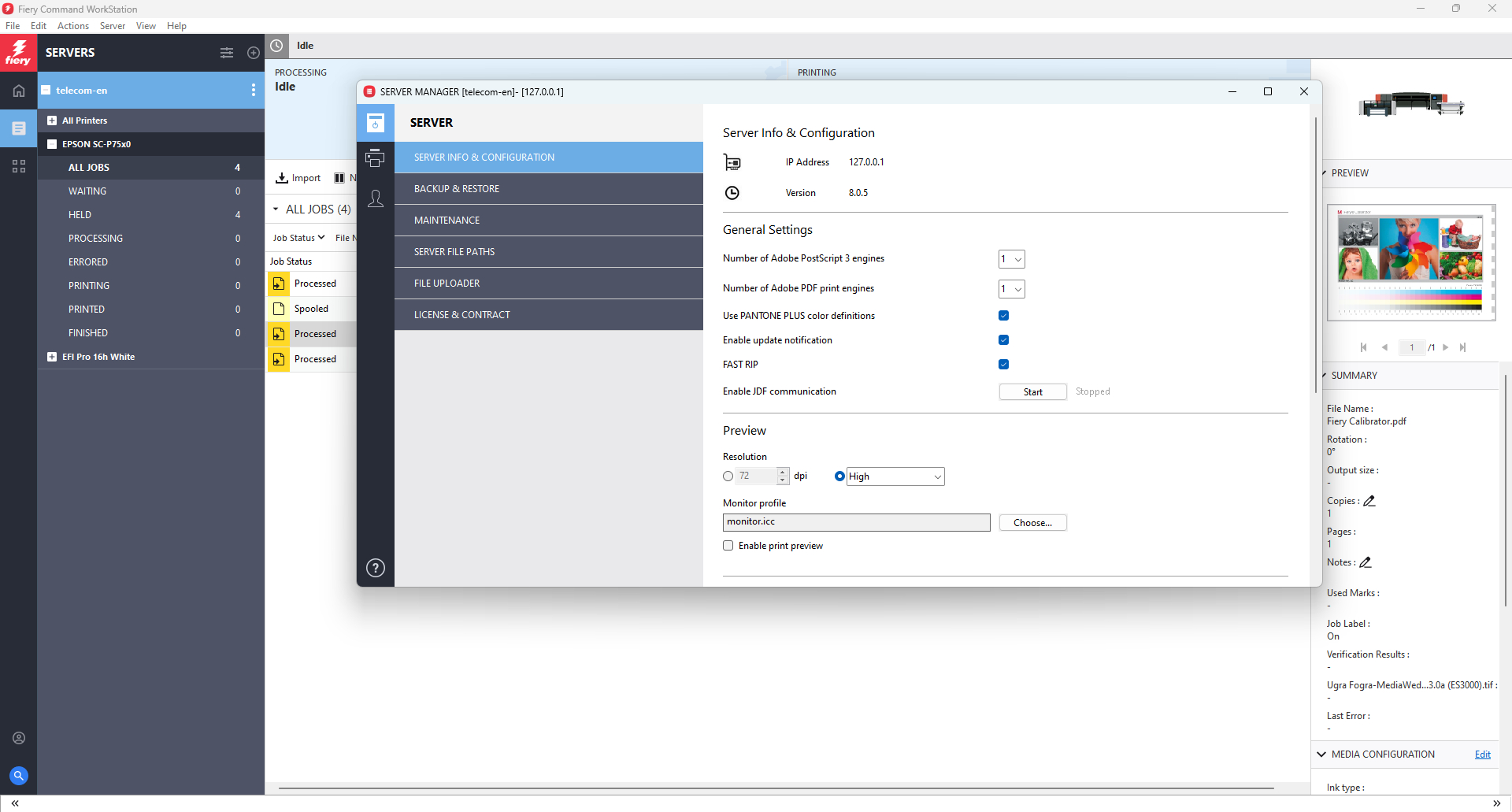Add a new server with plus icon

tap(254, 53)
